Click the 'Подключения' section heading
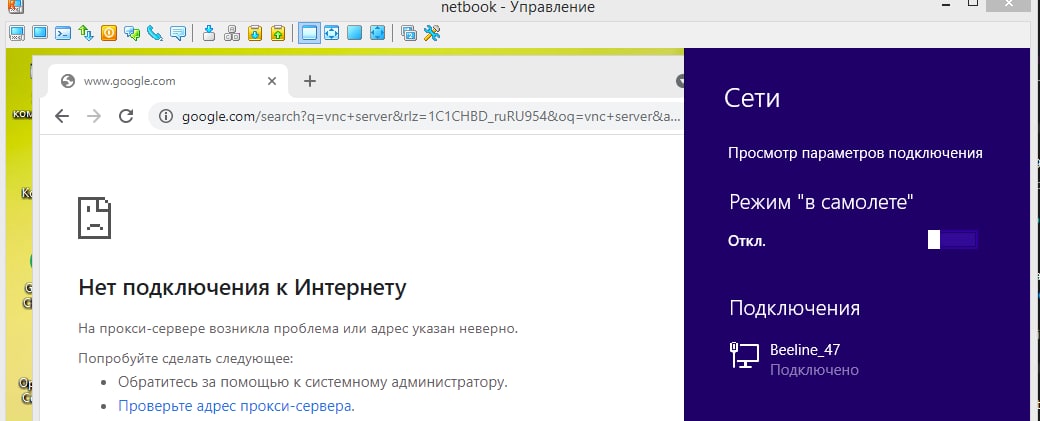This screenshot has height=421, width=1040. [x=795, y=308]
